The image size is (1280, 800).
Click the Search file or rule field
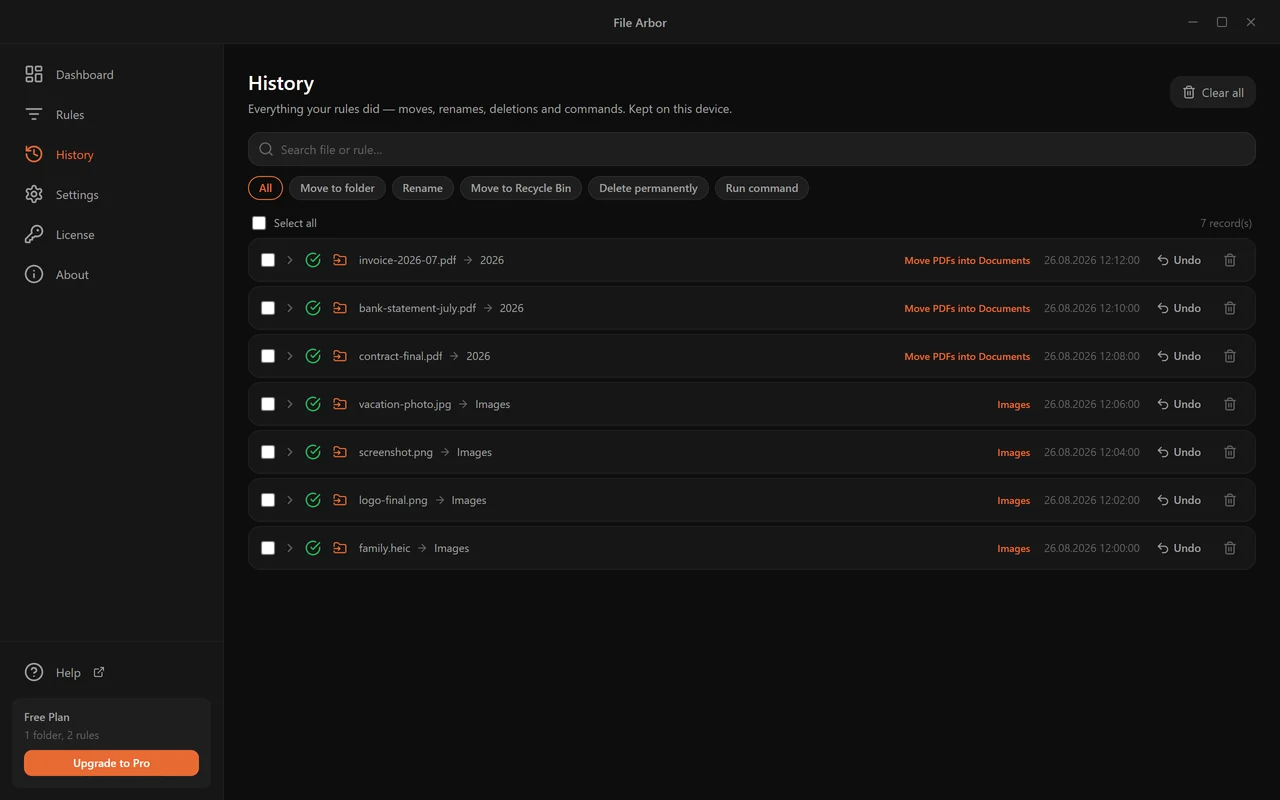(x=751, y=149)
